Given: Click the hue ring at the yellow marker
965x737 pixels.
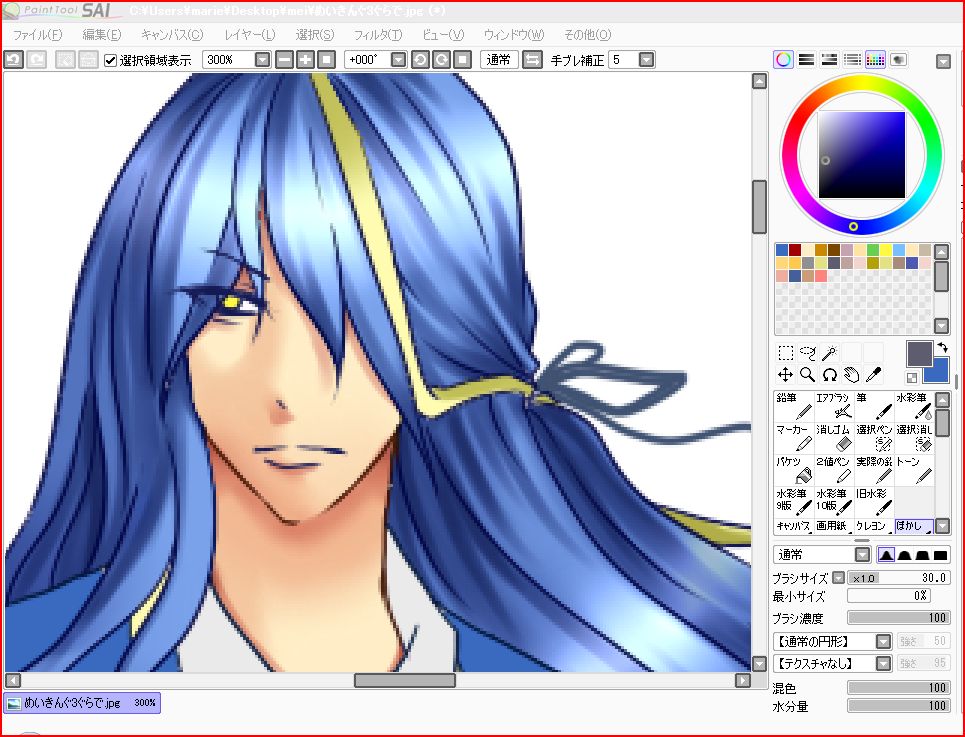Looking at the screenshot, I should pyautogui.click(x=854, y=226).
